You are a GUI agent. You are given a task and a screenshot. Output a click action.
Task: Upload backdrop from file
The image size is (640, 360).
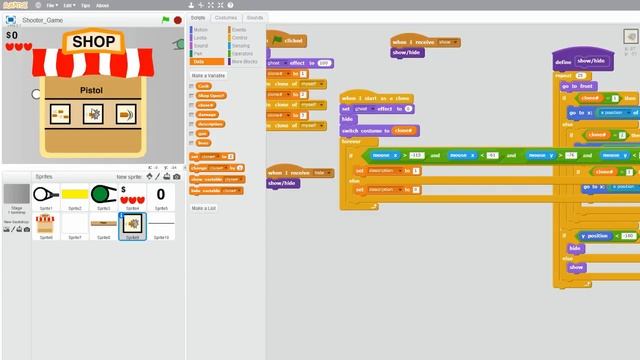click(19, 229)
